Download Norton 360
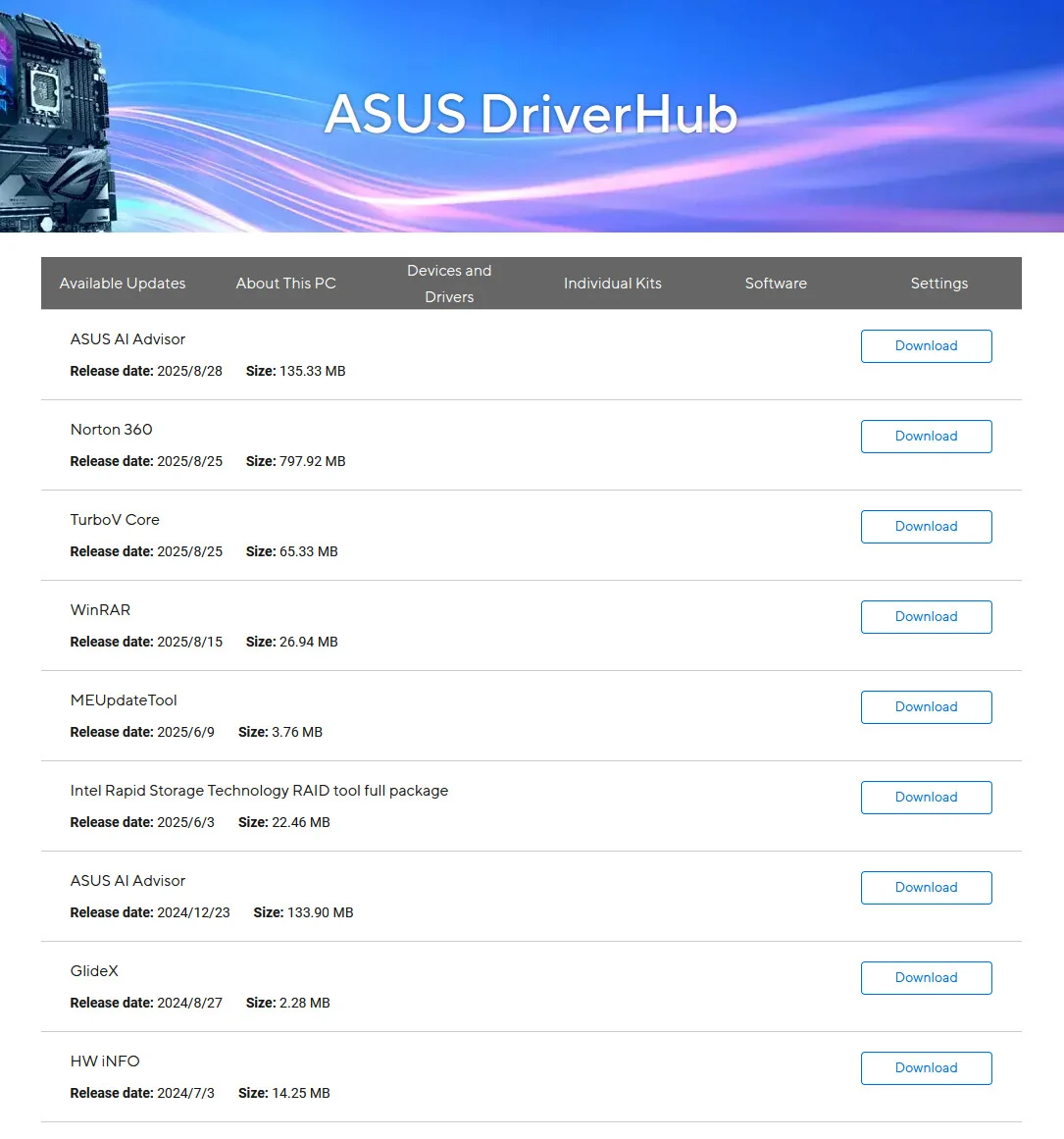The width and height of the screenshot is (1064, 1139). click(x=926, y=437)
